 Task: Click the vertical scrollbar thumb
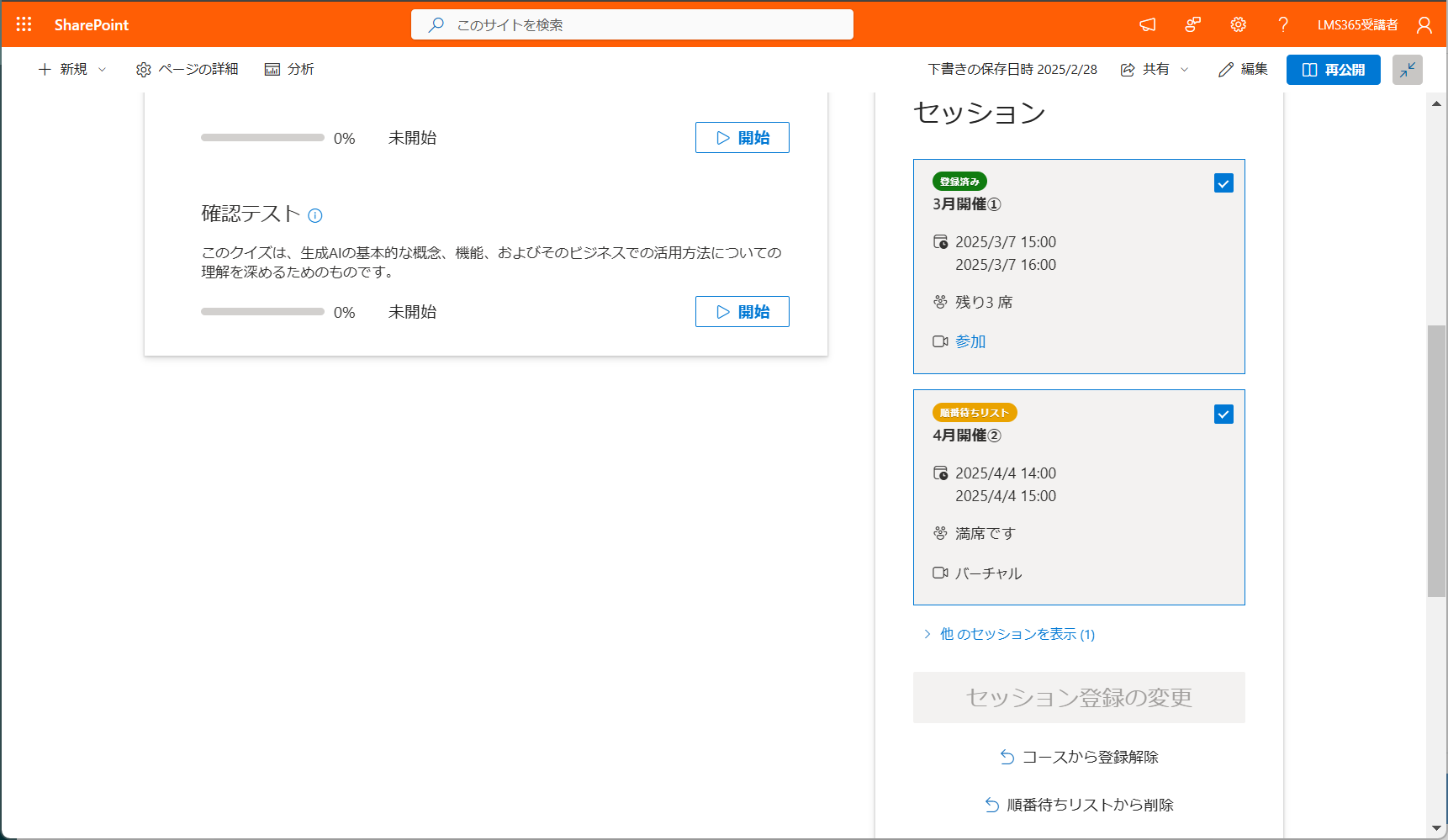1437,461
